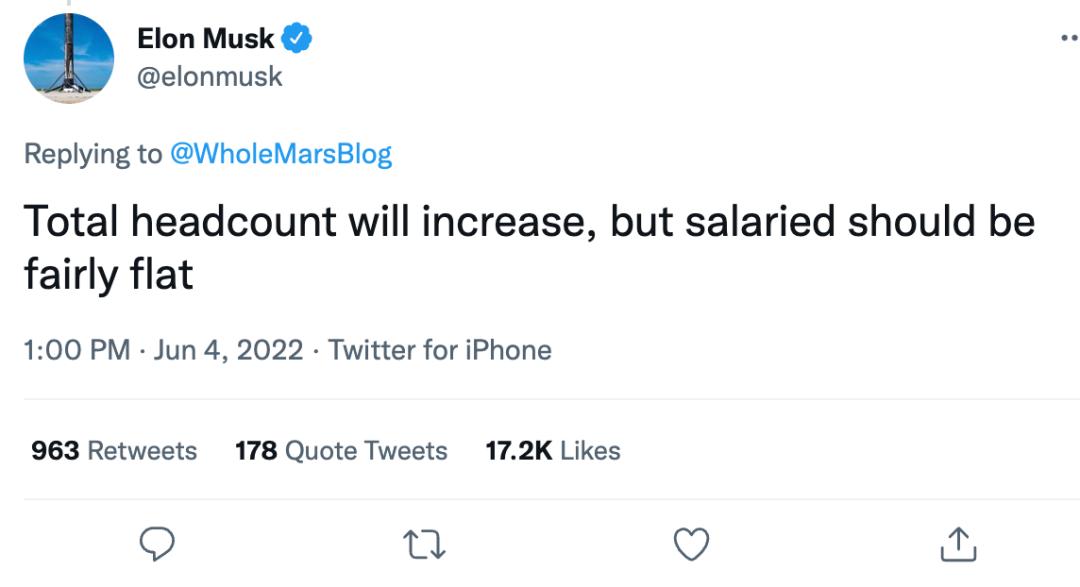View the 963 Retweets list

click(114, 451)
